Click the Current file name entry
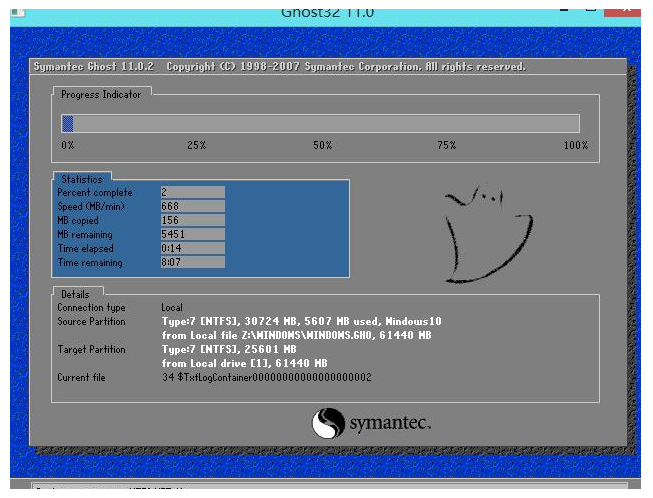653x498 pixels. pos(266,378)
